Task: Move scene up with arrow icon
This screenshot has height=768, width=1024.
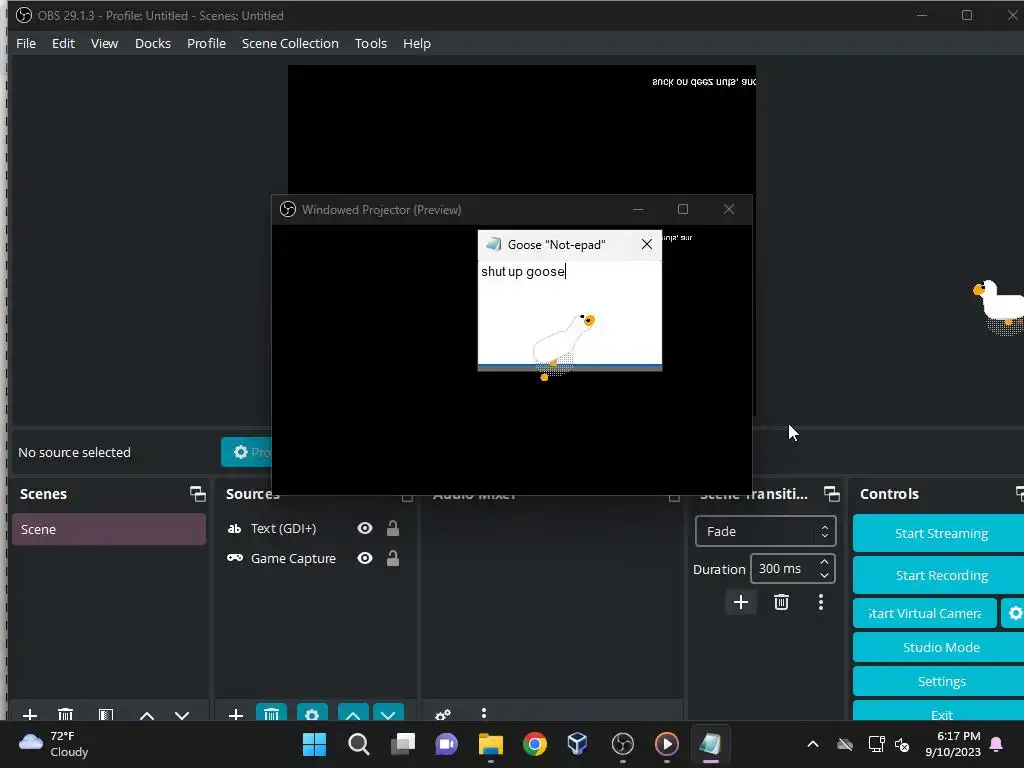Action: (147, 715)
